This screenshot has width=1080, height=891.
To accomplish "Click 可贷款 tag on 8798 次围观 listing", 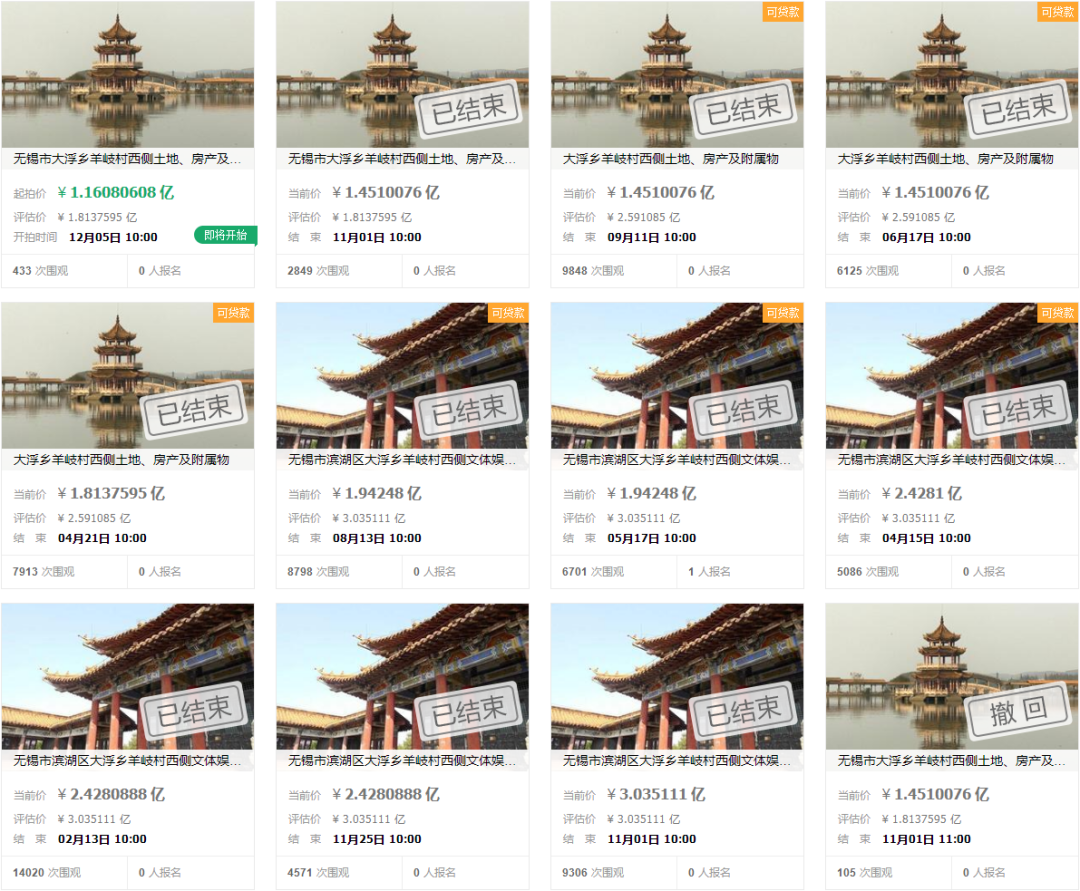I will click(x=508, y=313).
